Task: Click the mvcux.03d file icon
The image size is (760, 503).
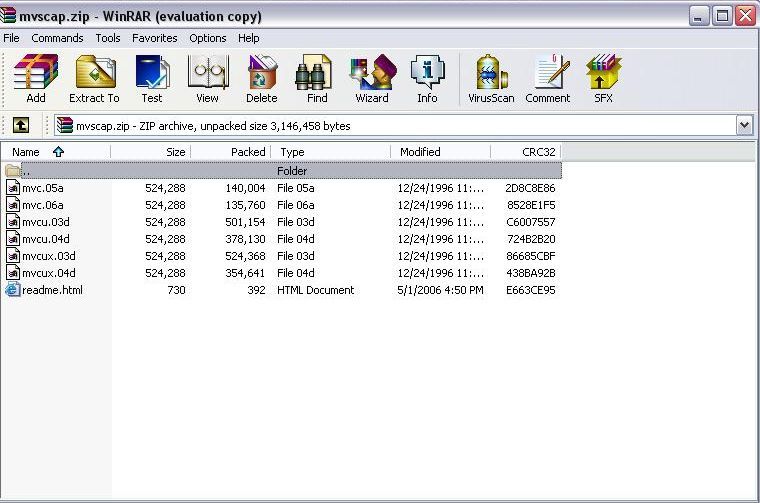Action: pos(13,255)
